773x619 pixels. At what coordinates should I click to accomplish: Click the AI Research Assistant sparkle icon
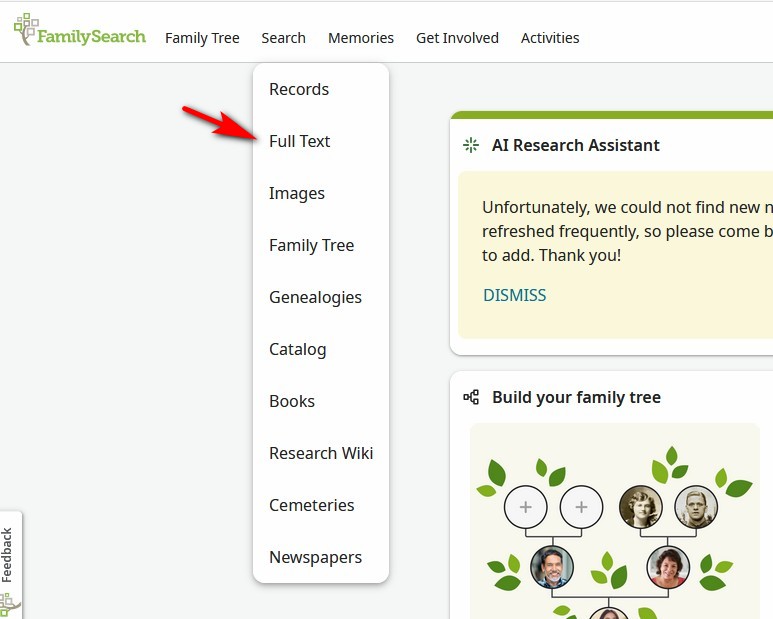point(471,145)
